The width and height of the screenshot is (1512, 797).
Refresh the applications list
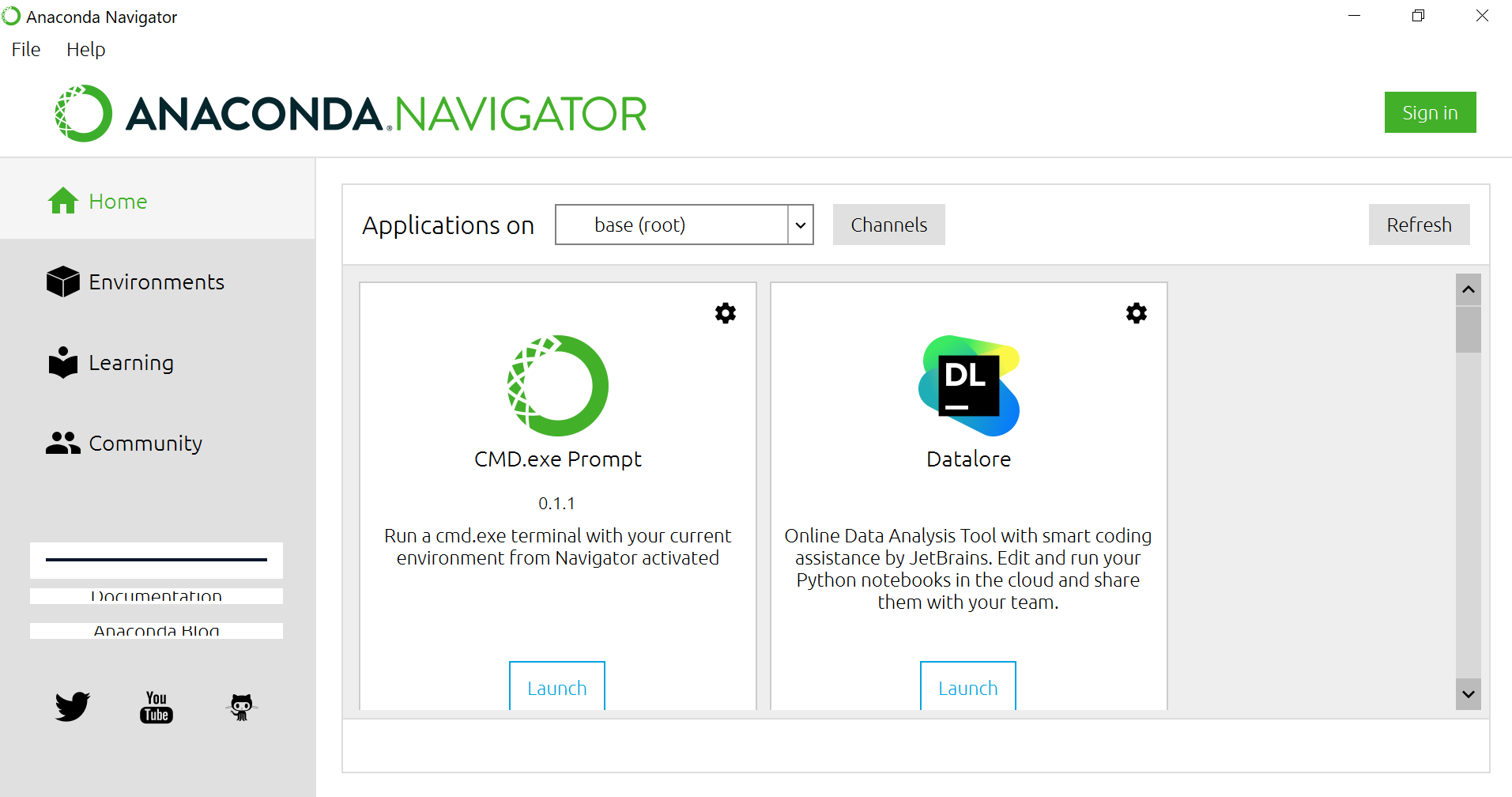(x=1420, y=225)
